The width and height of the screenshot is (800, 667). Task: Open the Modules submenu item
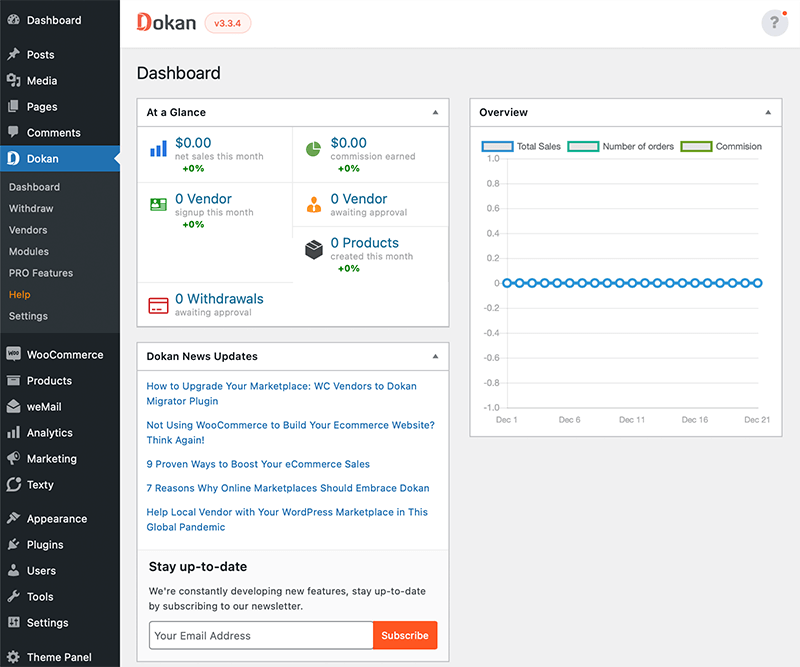coord(29,251)
